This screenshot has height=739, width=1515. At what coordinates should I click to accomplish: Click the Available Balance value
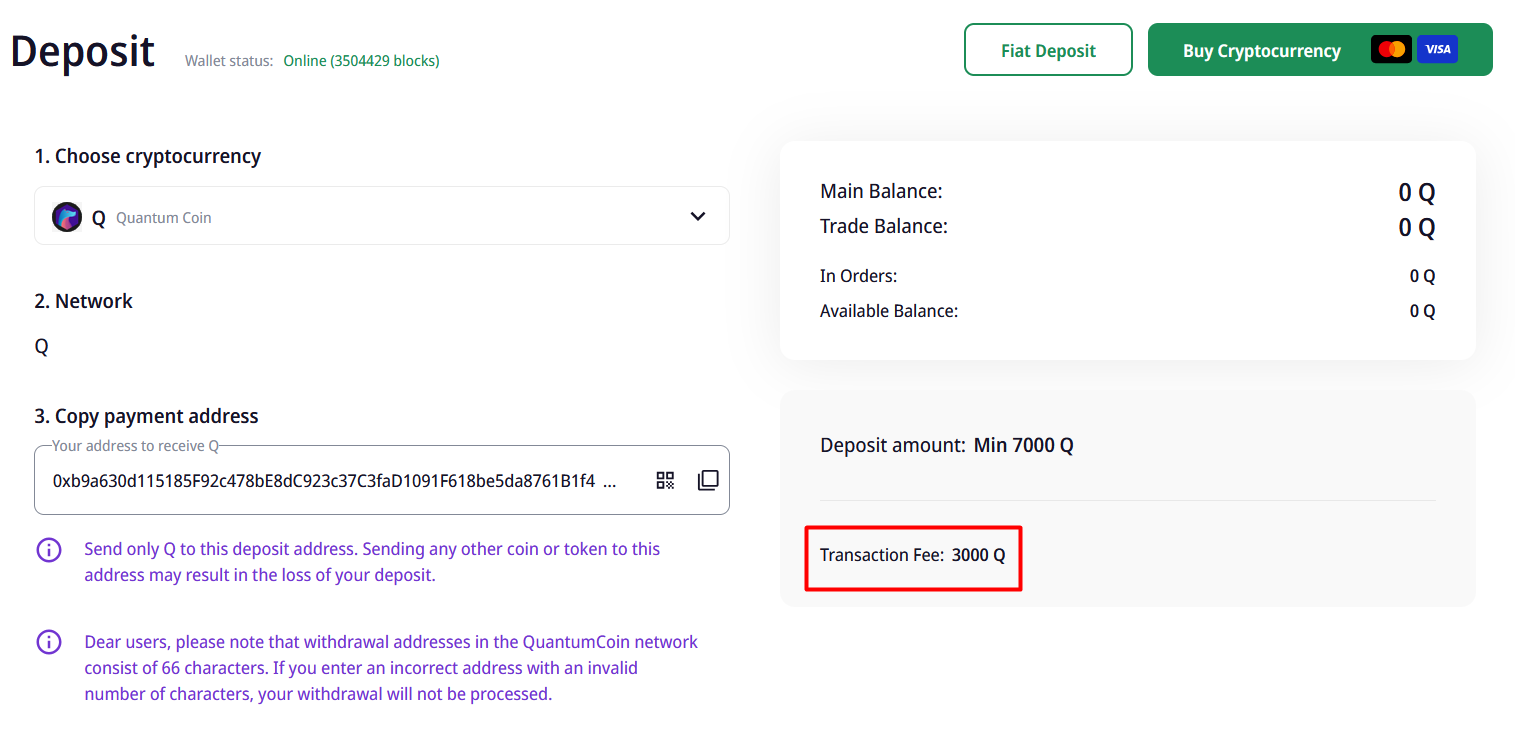pos(1422,311)
